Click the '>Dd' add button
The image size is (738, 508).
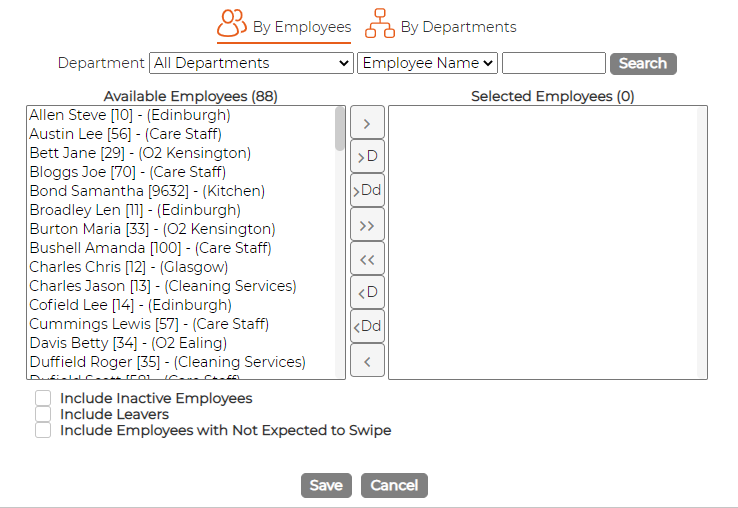click(x=367, y=190)
